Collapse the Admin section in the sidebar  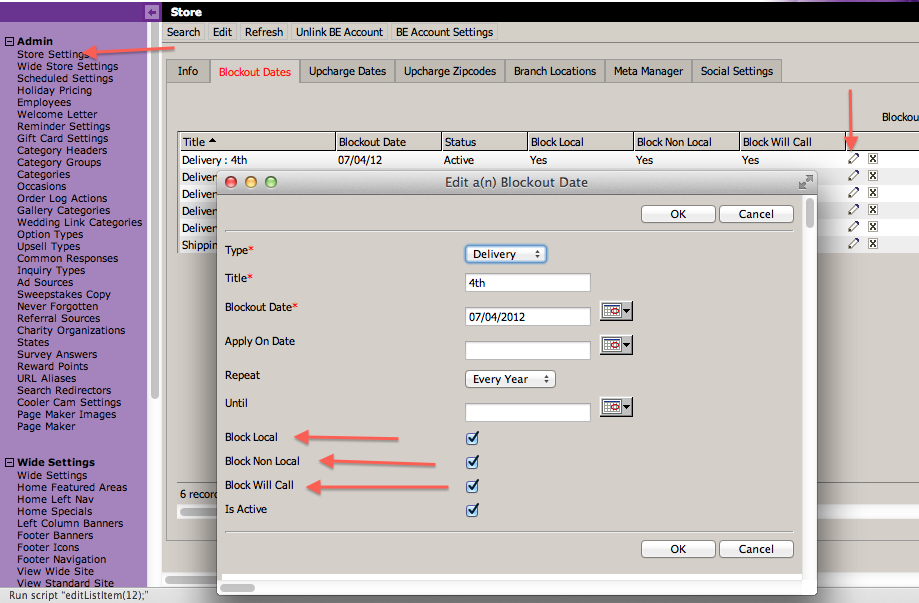10,42
